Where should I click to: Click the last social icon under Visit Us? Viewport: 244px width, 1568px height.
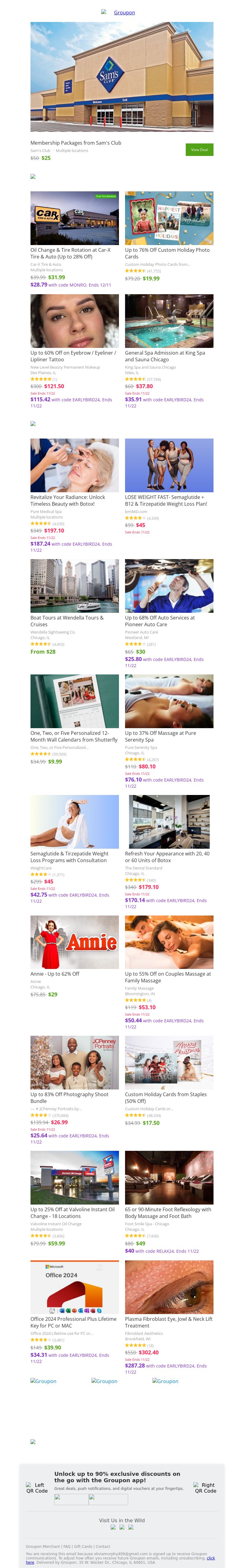(x=130, y=1527)
